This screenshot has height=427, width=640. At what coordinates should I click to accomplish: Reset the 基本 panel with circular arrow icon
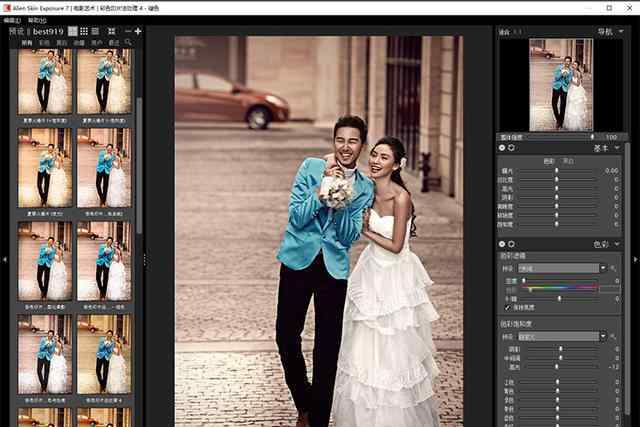click(511, 147)
